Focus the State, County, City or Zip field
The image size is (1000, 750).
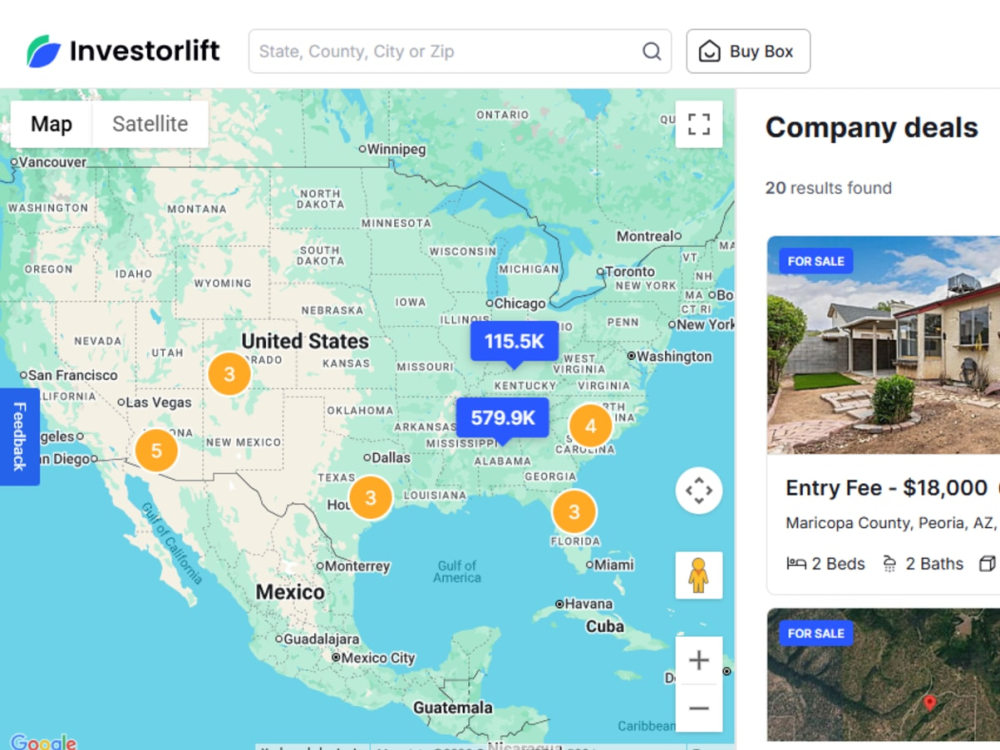(x=460, y=51)
